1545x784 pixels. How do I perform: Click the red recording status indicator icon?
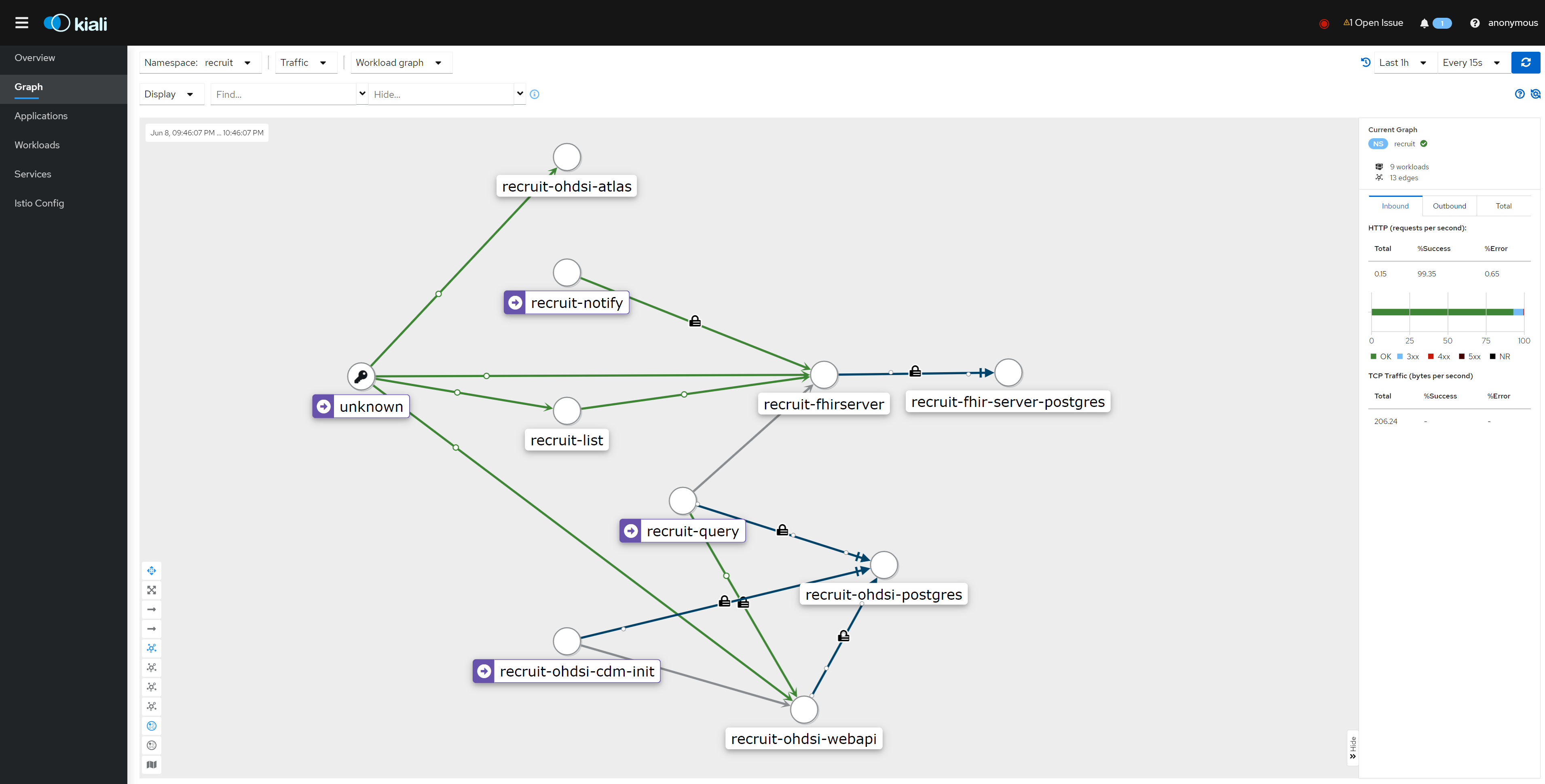(1324, 23)
